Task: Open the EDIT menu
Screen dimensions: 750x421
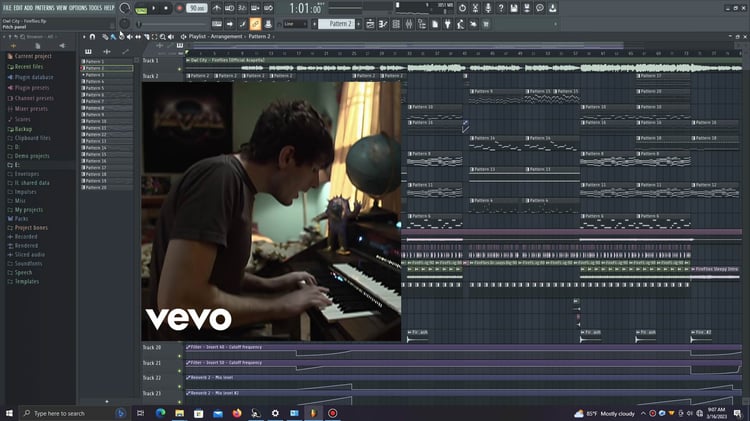Action: coord(18,8)
